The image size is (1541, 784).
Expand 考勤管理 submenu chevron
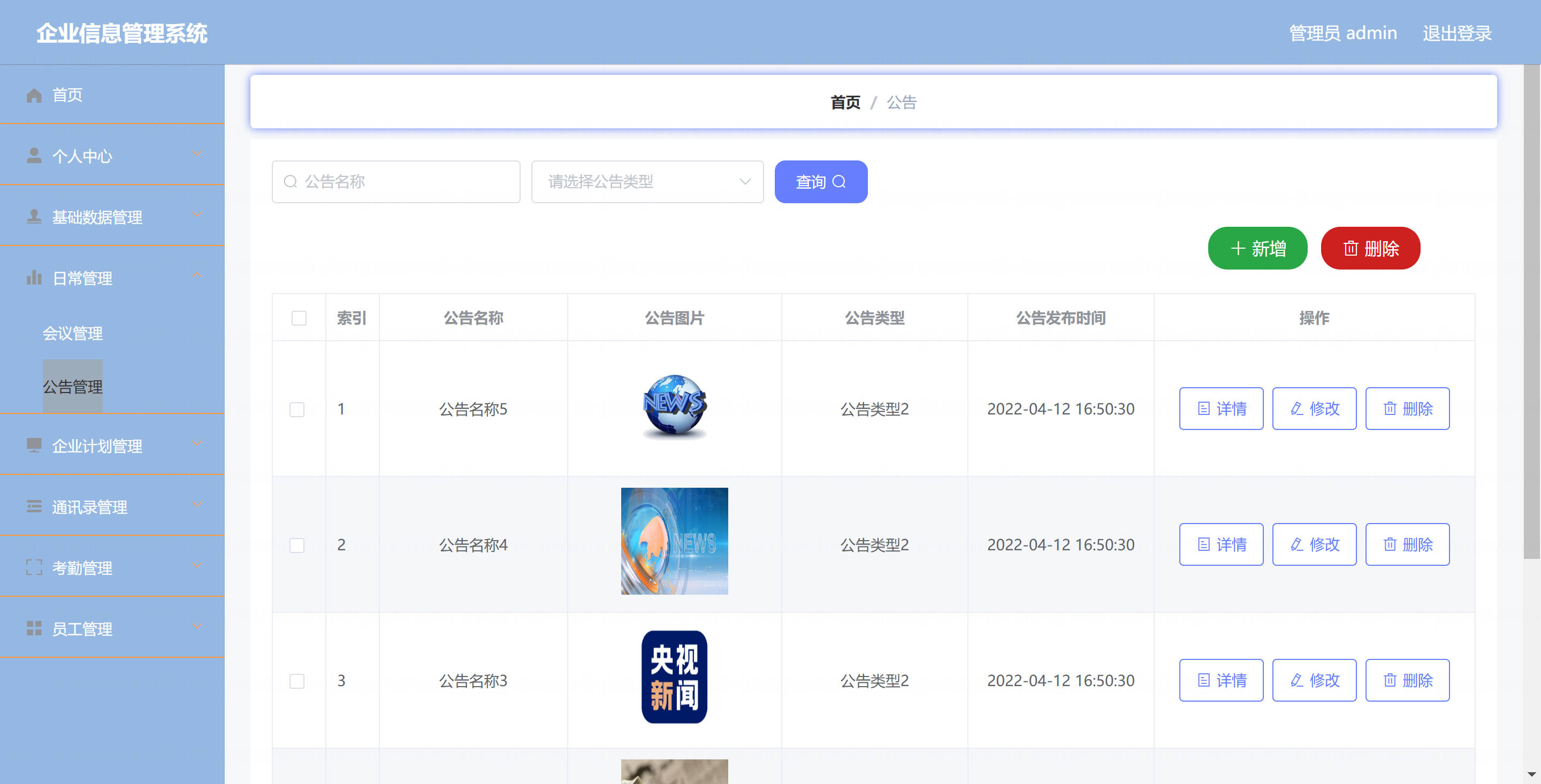[197, 566]
